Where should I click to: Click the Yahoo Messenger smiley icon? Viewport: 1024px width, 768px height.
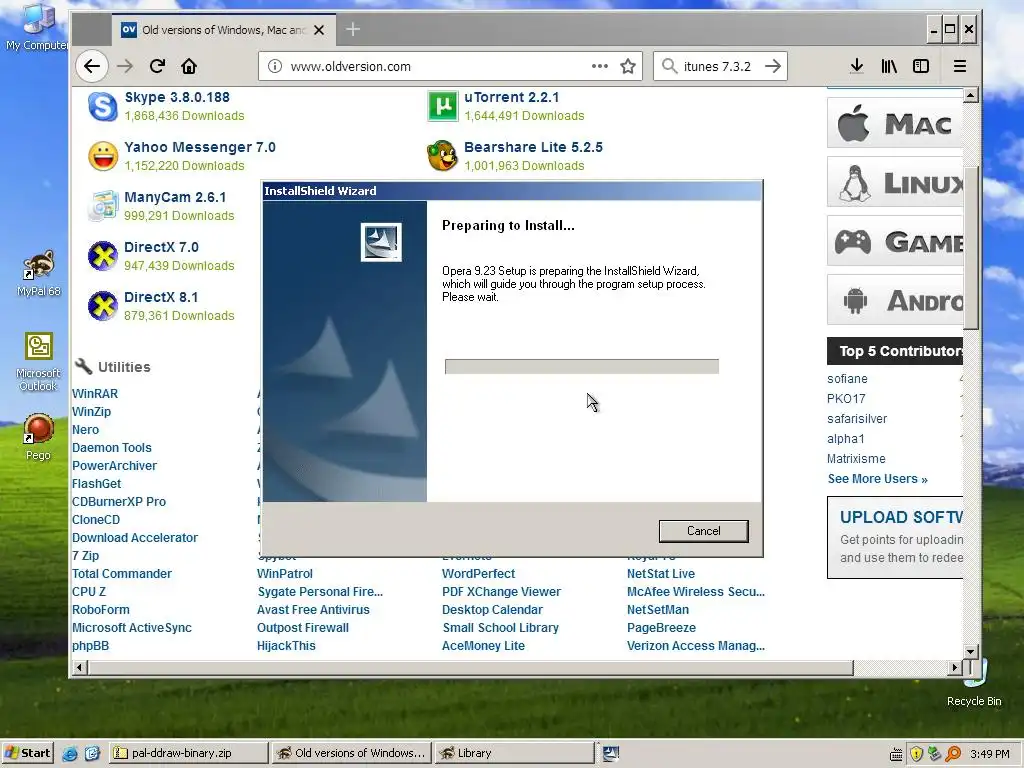[x=103, y=156]
